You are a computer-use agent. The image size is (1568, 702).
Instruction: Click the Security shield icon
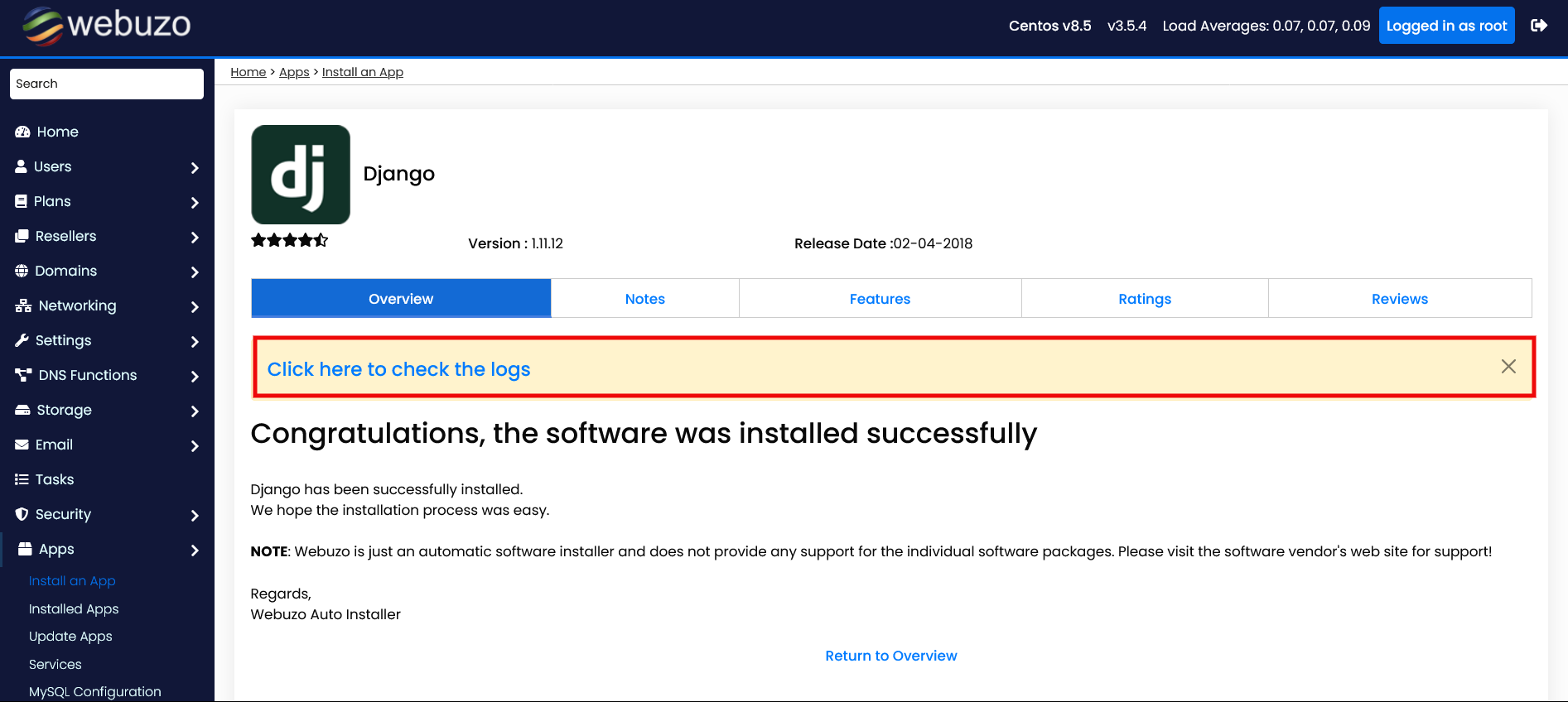(x=22, y=514)
